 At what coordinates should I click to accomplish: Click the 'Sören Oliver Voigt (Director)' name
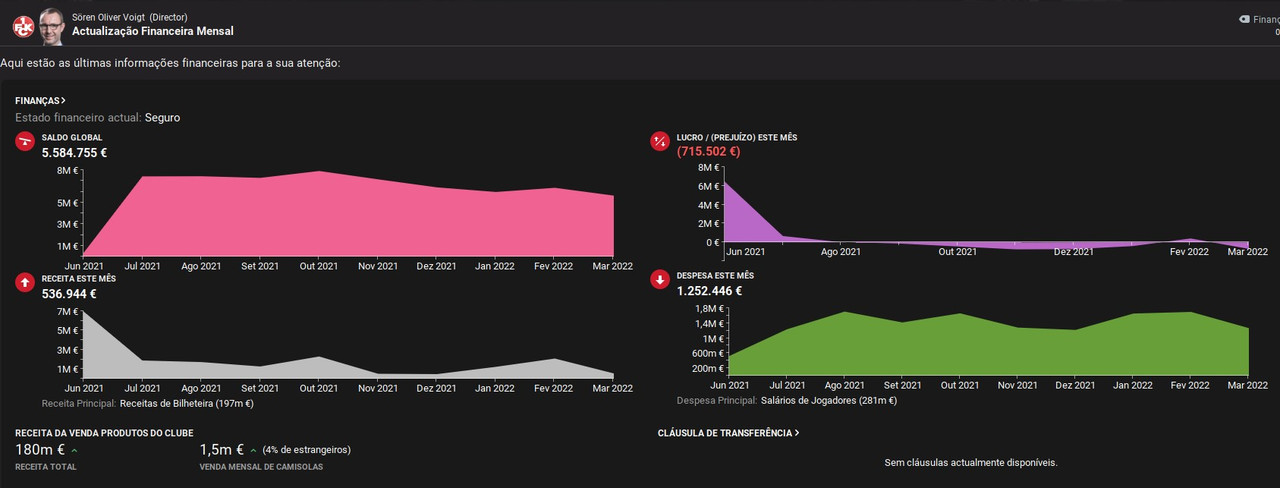pyautogui.click(x=130, y=17)
